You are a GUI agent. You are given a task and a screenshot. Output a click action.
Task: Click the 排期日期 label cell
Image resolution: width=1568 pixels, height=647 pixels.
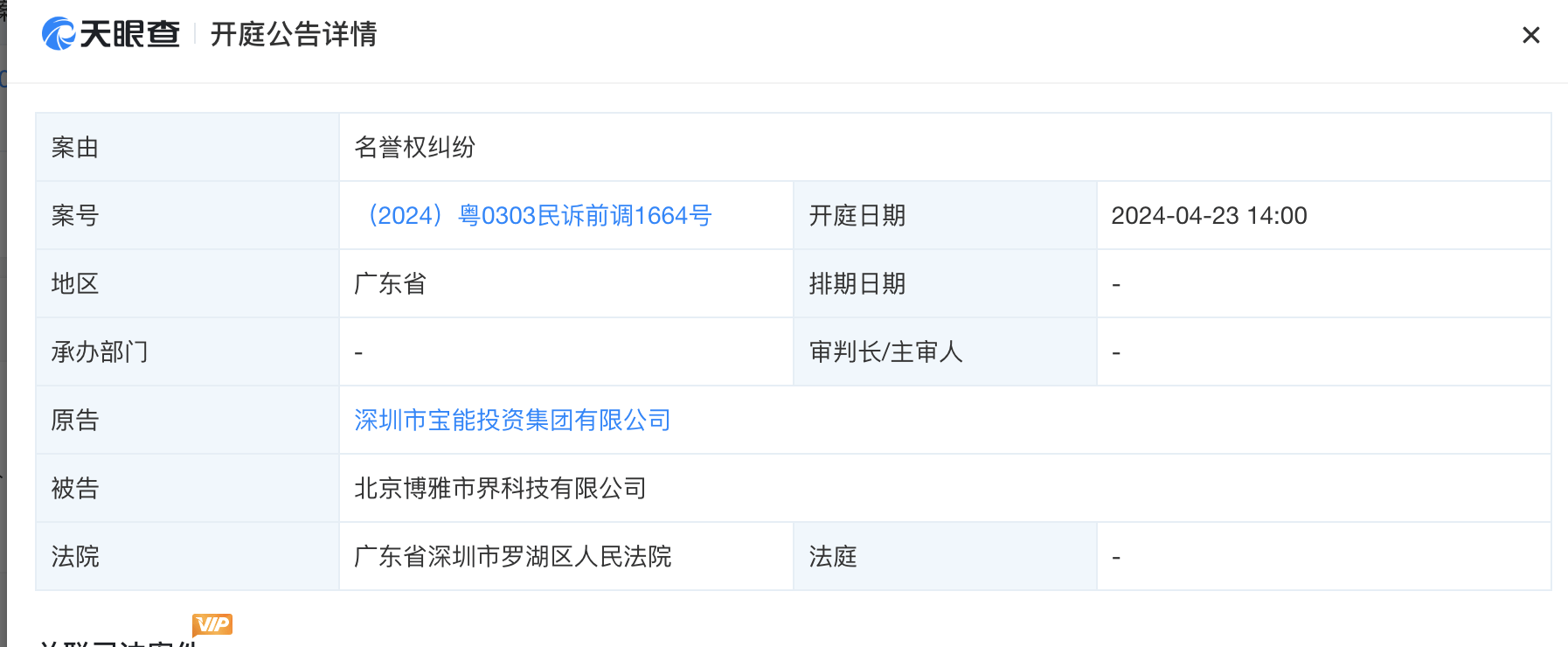pyautogui.click(x=857, y=284)
